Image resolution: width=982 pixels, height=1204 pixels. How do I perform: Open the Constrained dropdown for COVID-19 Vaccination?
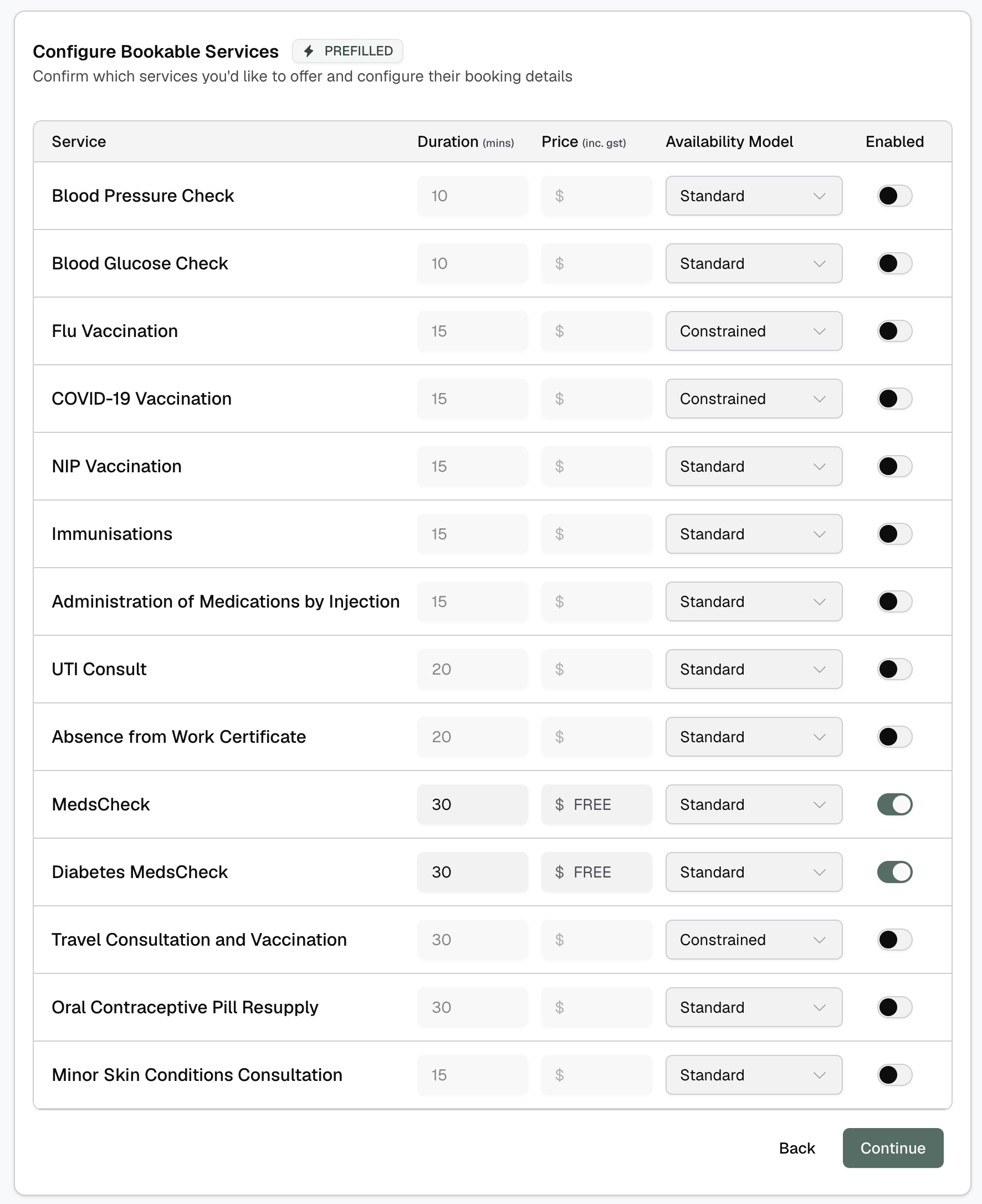[754, 399]
